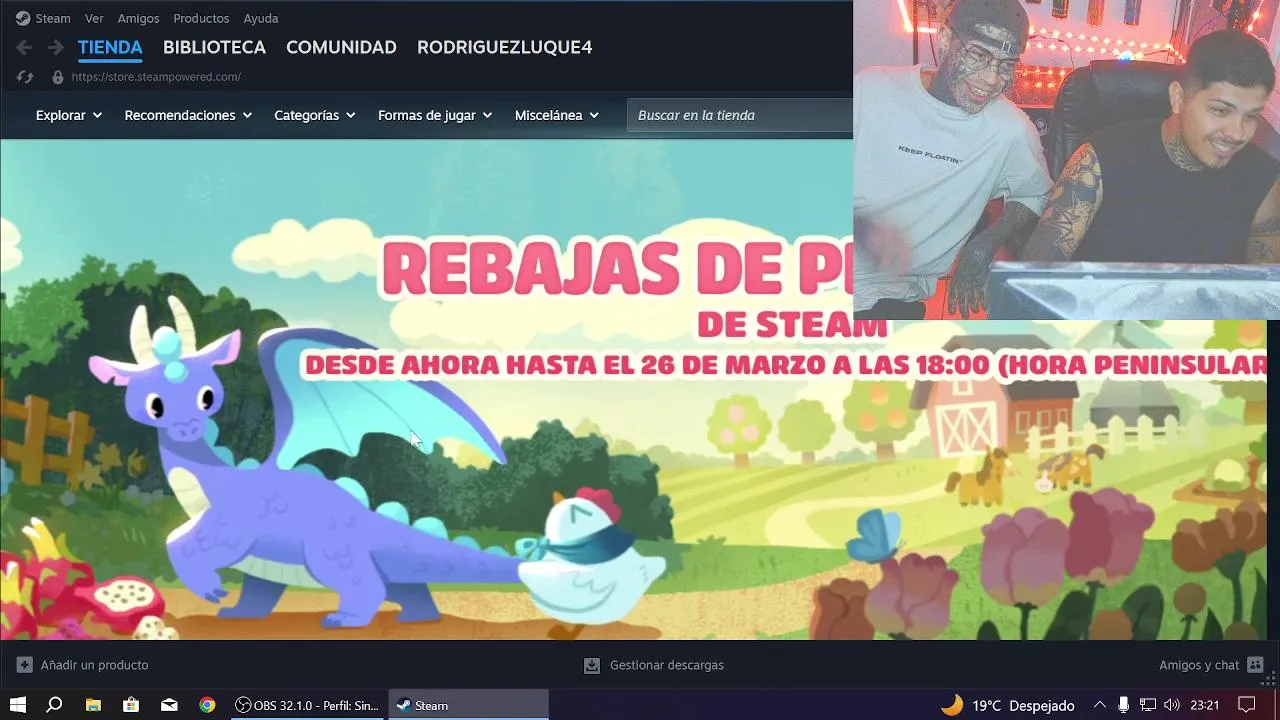The height and width of the screenshot is (720, 1280).
Task: Expand the Categorías dropdown
Action: coord(315,115)
